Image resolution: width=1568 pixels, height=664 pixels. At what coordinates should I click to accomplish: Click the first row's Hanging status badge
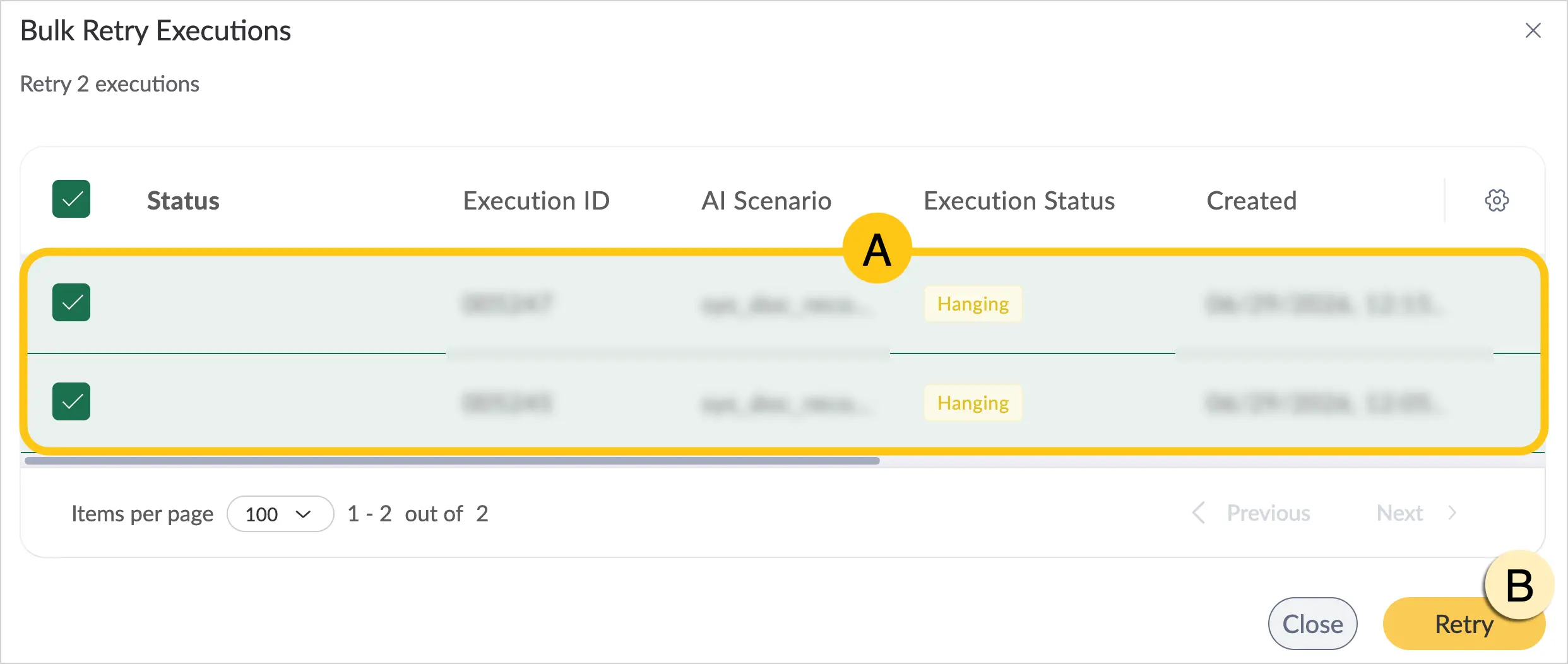pyautogui.click(x=973, y=304)
